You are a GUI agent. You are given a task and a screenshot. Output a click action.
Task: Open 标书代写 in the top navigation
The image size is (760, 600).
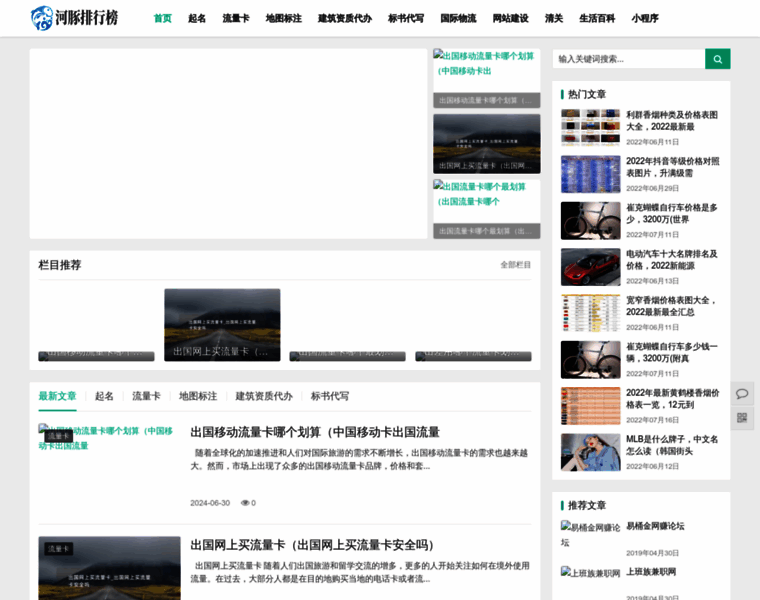(406, 18)
